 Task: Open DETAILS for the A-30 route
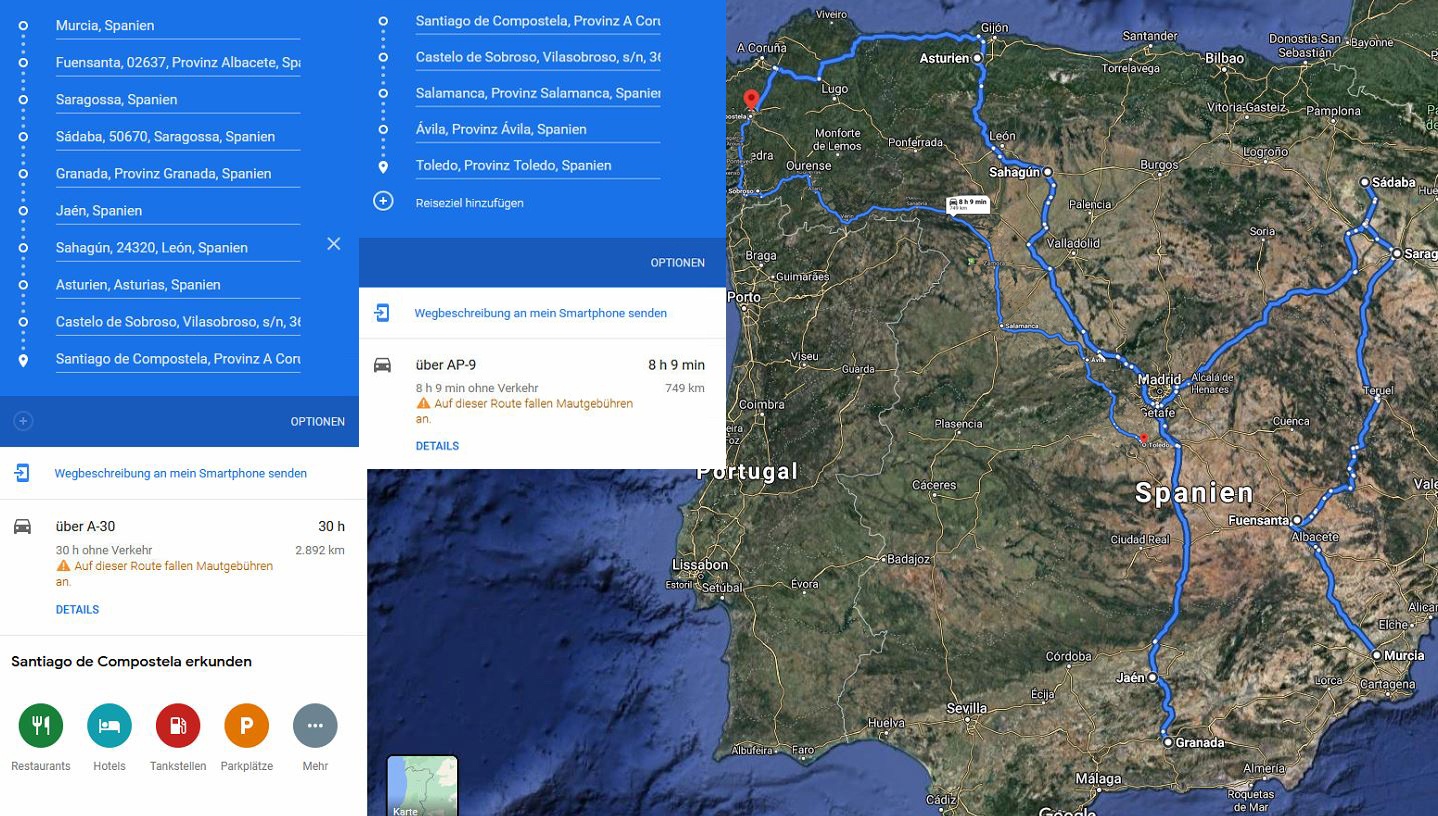[77, 610]
